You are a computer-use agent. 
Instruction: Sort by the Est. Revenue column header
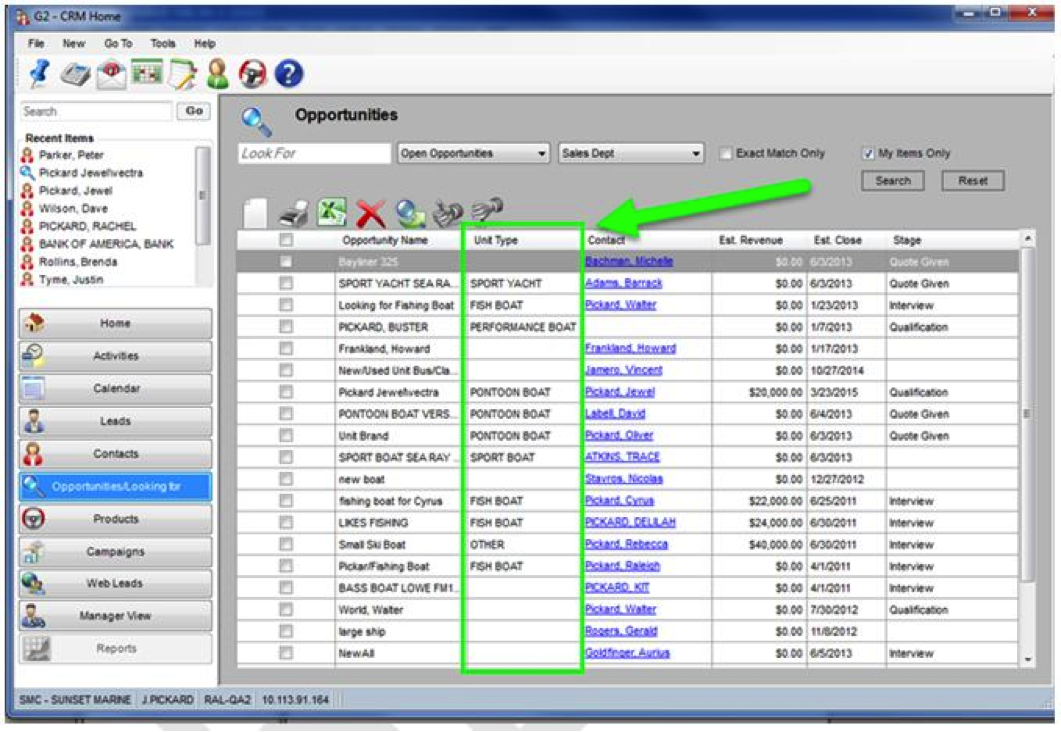click(x=750, y=240)
